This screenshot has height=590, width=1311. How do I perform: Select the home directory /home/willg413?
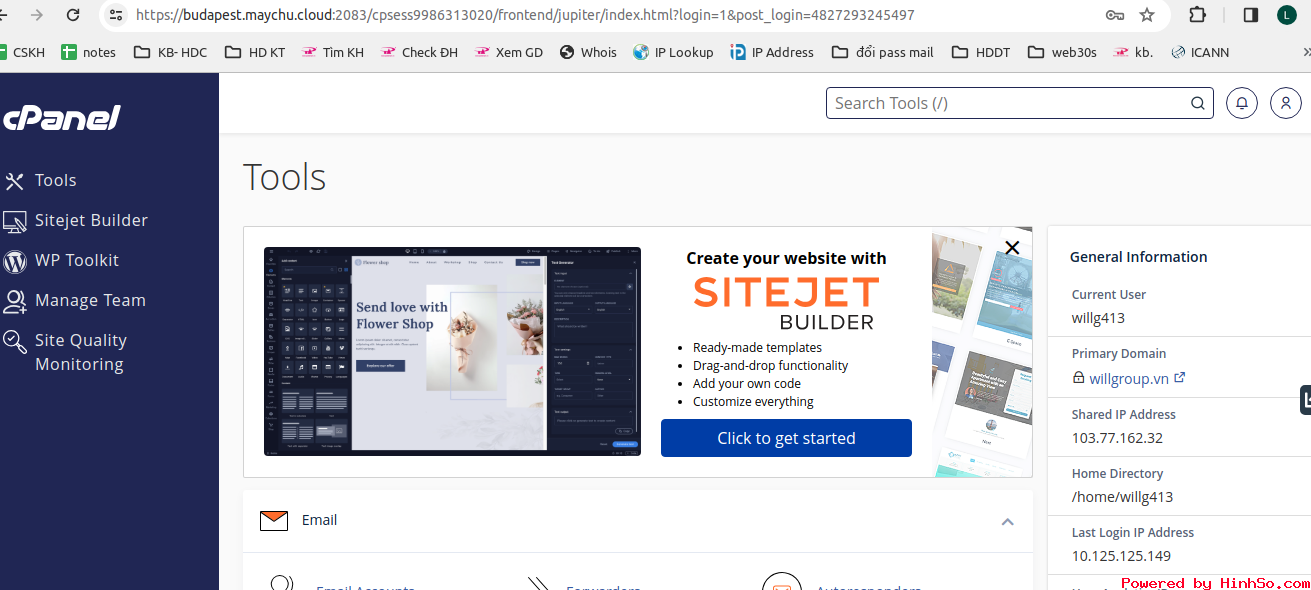[1122, 497]
